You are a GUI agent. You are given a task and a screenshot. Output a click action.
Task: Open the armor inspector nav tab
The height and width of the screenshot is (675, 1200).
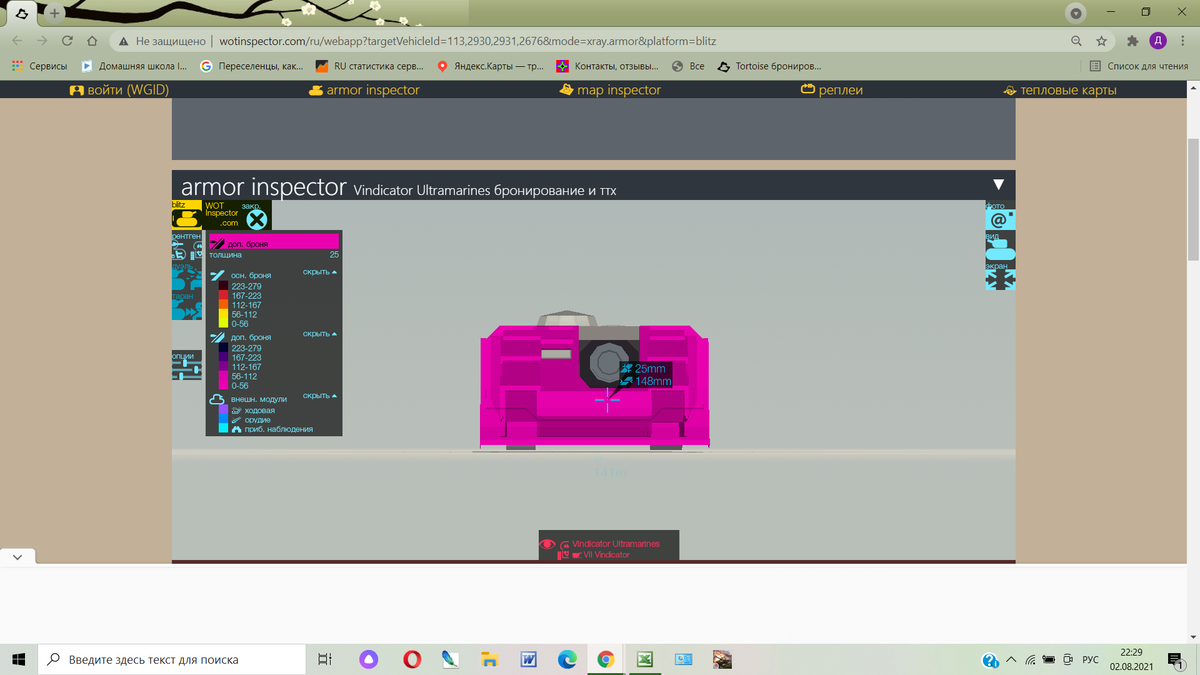(364, 90)
